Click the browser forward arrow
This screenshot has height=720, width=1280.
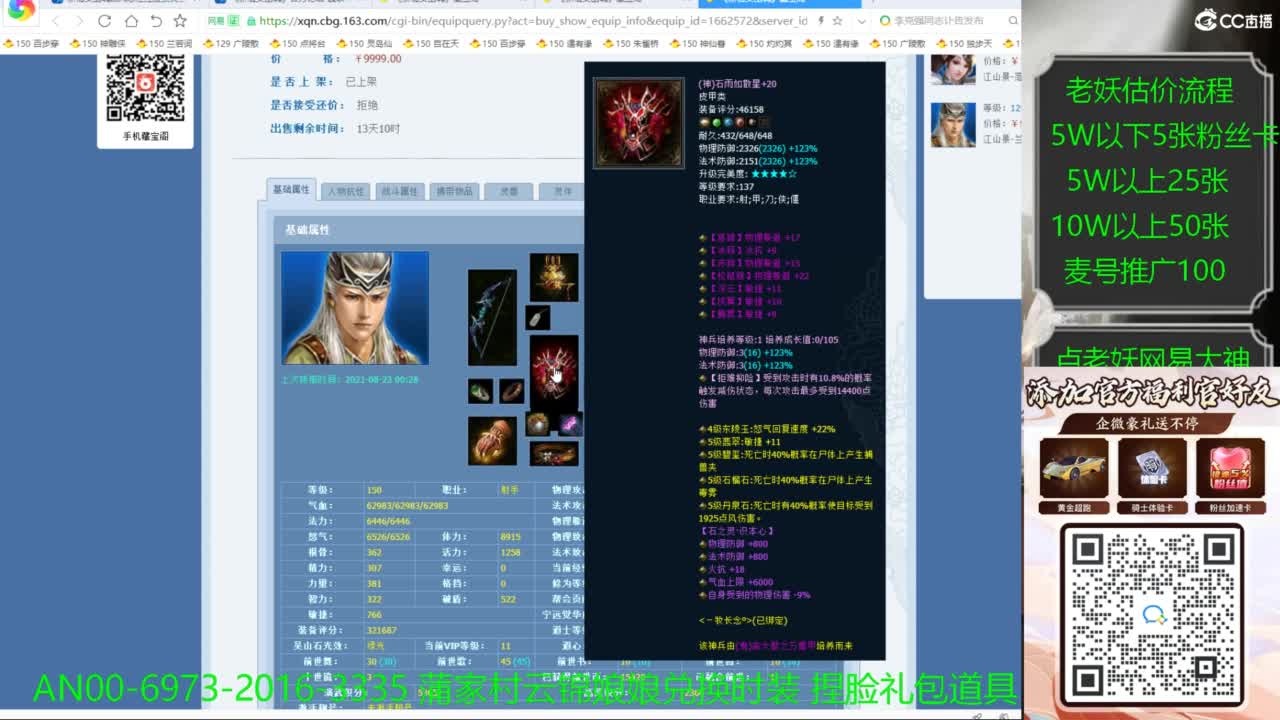pyautogui.click(x=79, y=21)
